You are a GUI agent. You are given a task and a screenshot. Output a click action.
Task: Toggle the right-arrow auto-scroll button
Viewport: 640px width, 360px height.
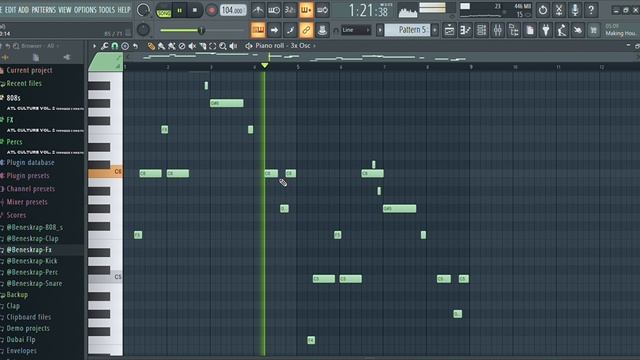274,30
